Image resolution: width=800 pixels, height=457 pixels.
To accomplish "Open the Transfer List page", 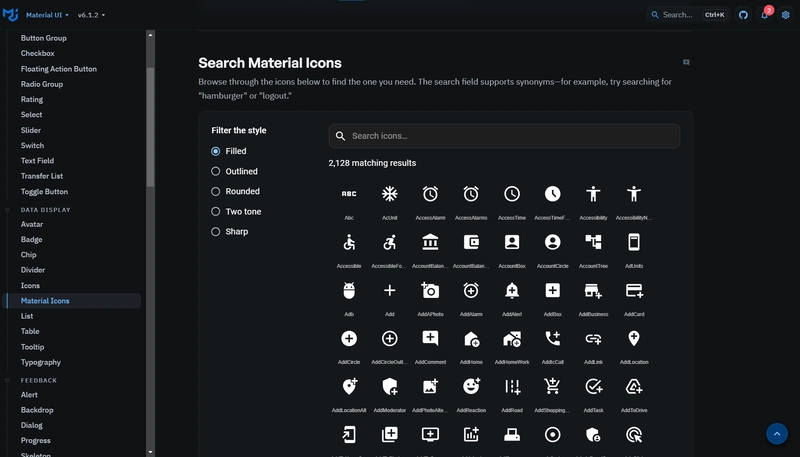I will 42,176.
